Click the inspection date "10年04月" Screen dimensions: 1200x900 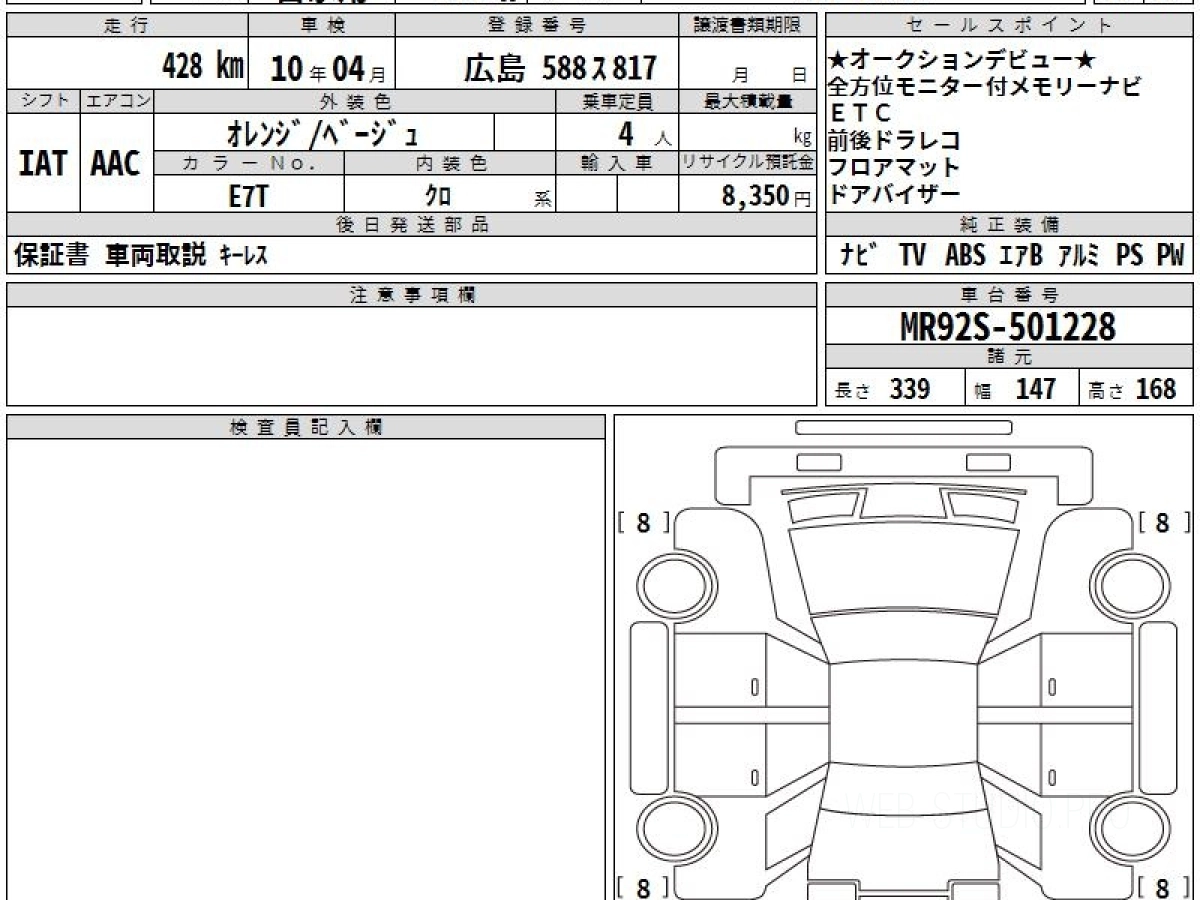[x=327, y=69]
